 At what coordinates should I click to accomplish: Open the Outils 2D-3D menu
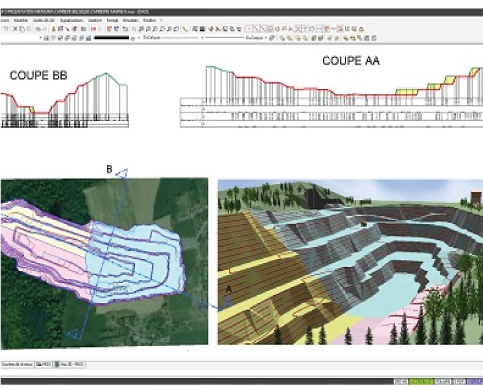coord(44,20)
